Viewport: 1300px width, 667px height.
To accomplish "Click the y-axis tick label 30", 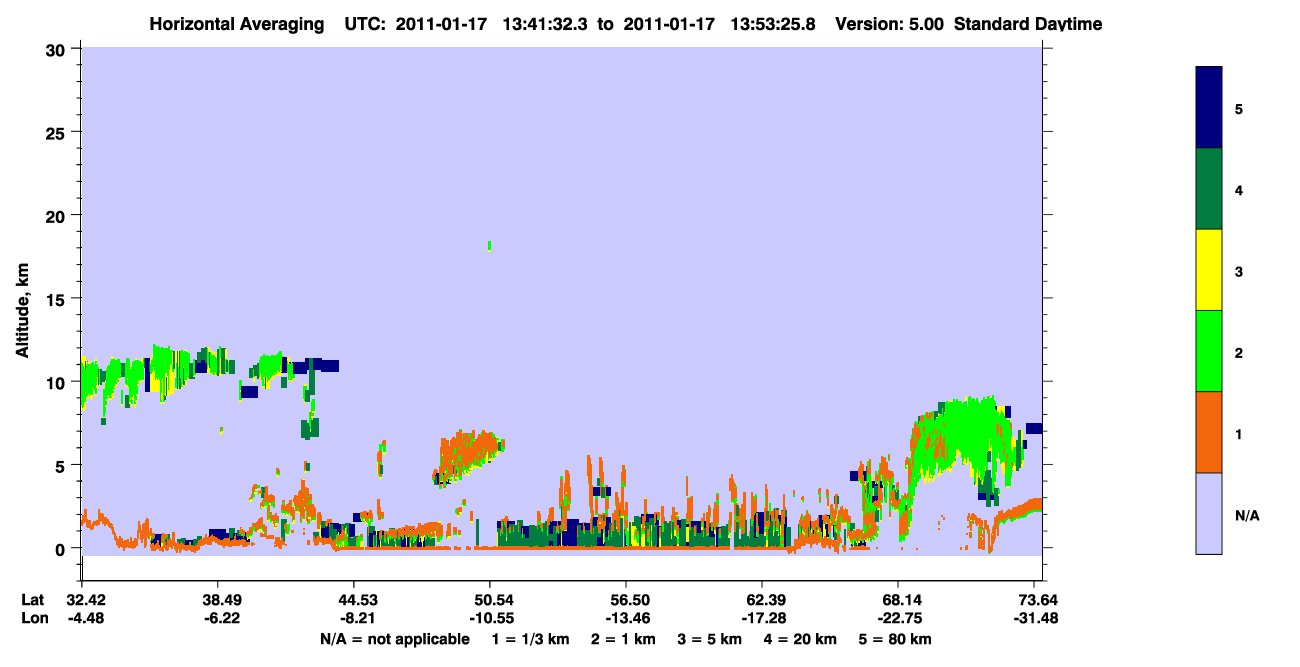I will [x=58, y=49].
